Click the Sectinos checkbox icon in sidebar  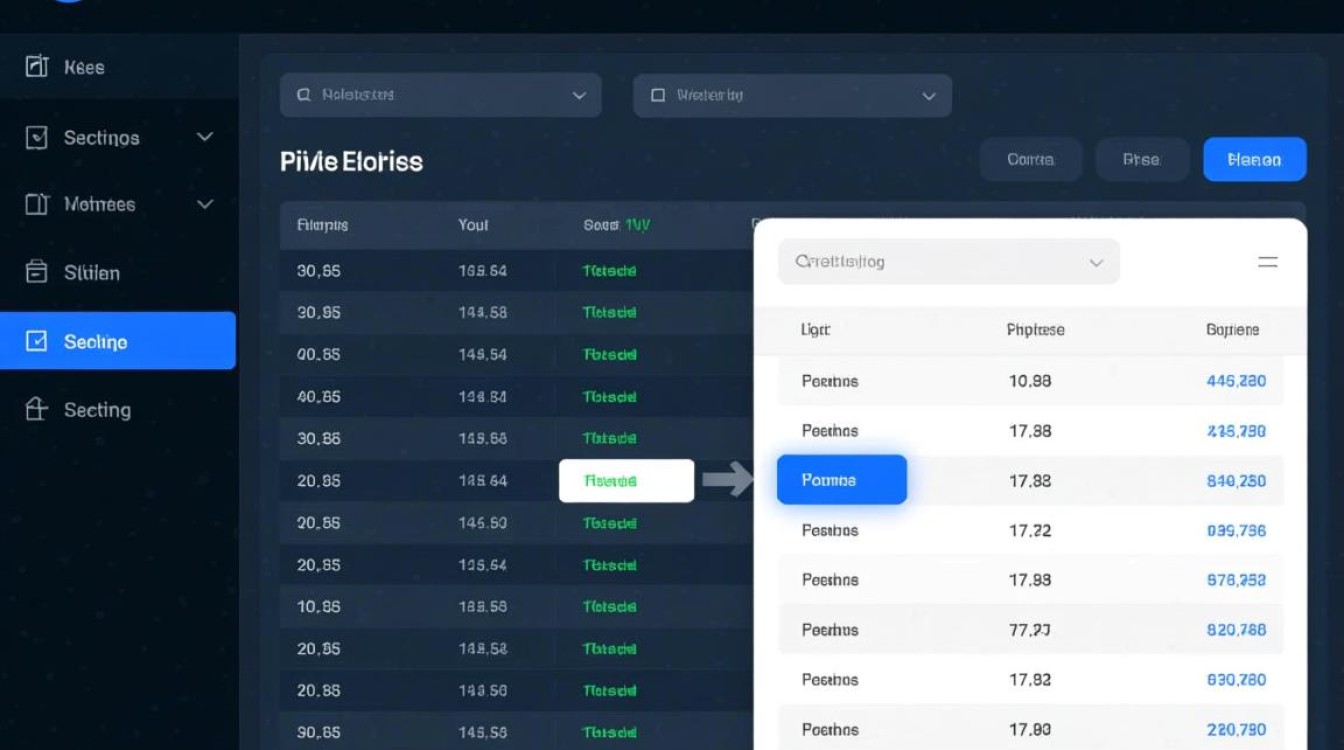point(36,138)
